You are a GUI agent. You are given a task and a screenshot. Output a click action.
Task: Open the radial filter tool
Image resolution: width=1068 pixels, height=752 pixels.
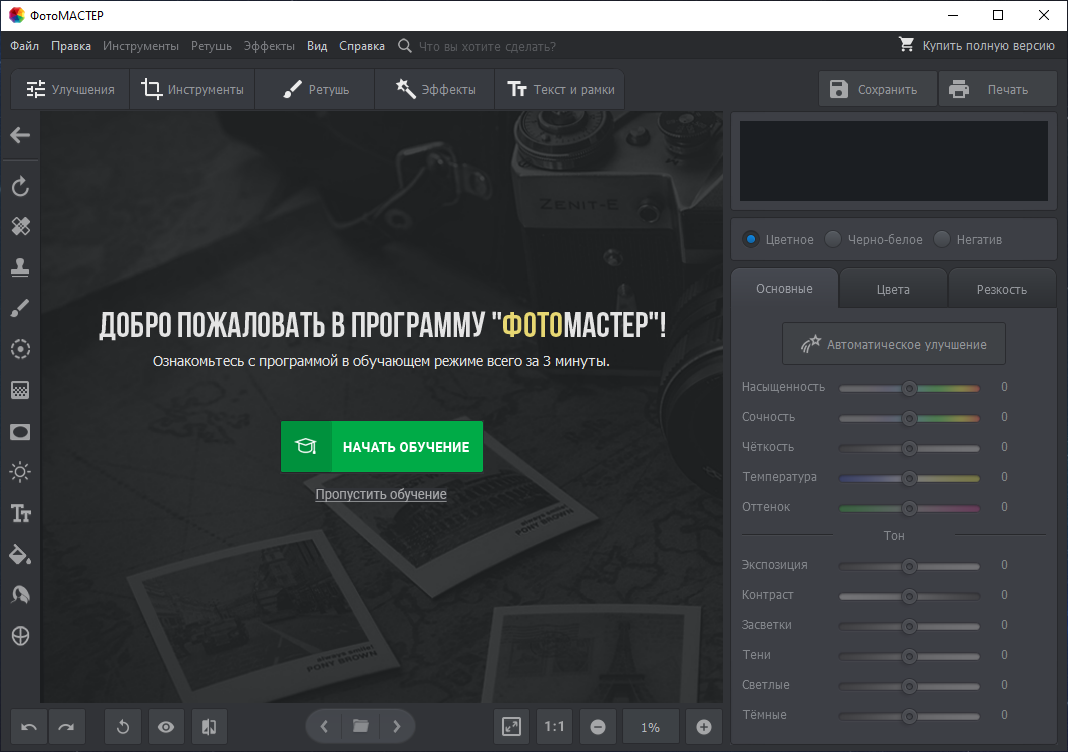click(x=20, y=349)
